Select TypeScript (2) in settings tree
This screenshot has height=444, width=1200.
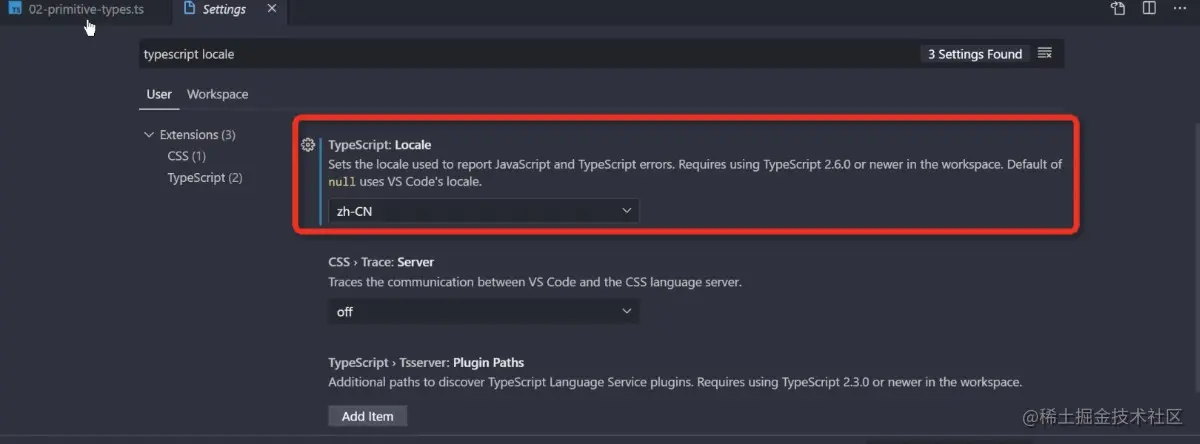[204, 178]
